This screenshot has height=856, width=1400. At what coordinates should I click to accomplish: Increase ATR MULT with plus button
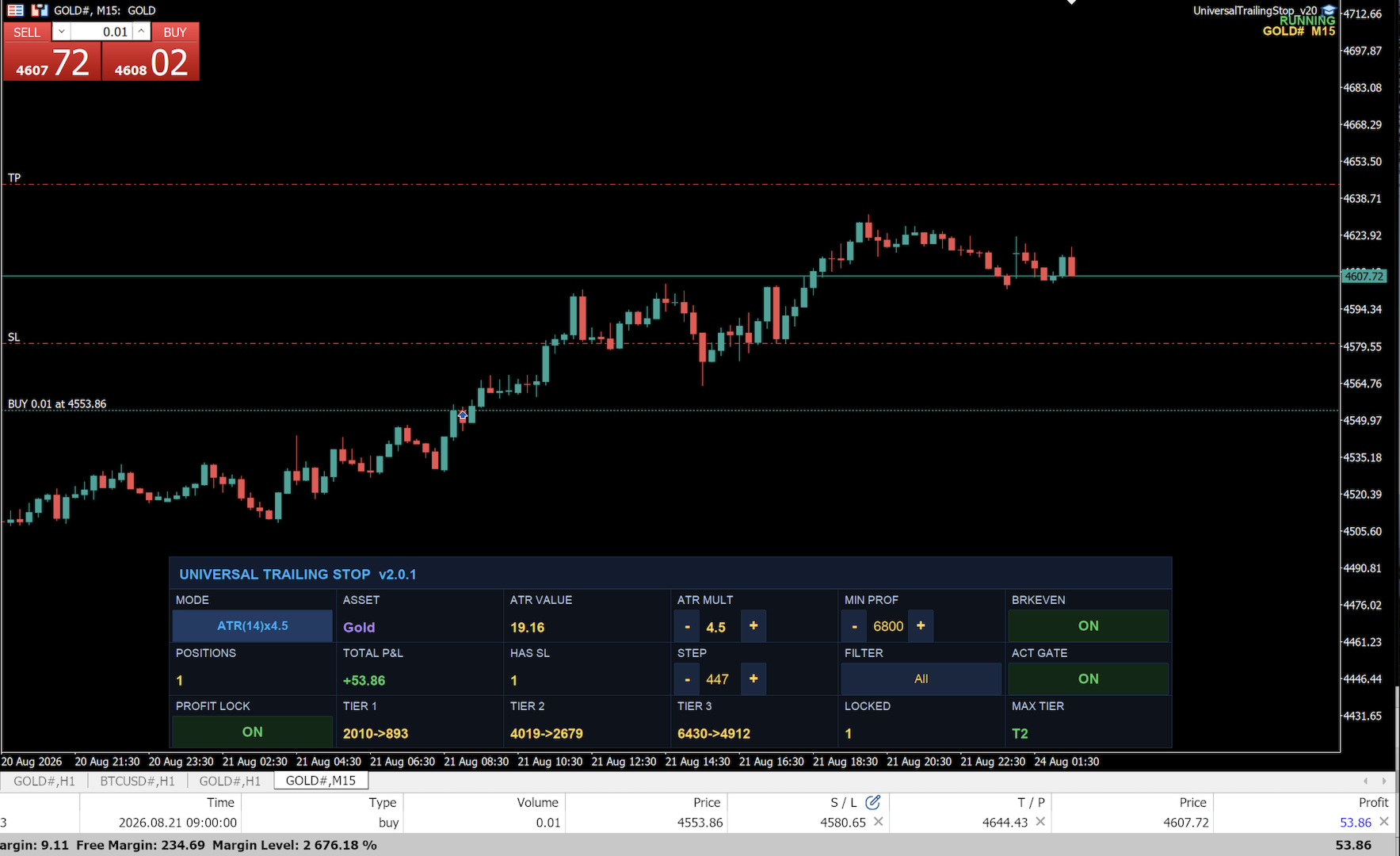753,626
